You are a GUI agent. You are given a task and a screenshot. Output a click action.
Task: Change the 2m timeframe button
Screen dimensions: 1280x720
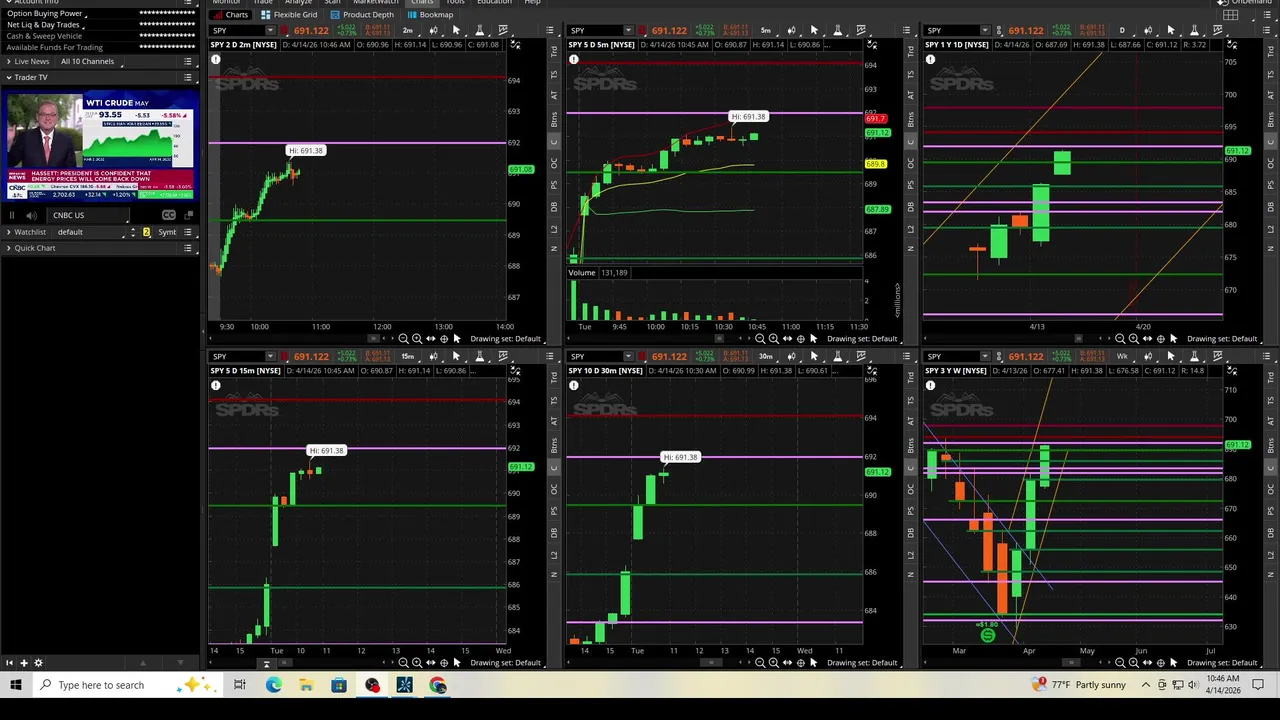pos(408,31)
